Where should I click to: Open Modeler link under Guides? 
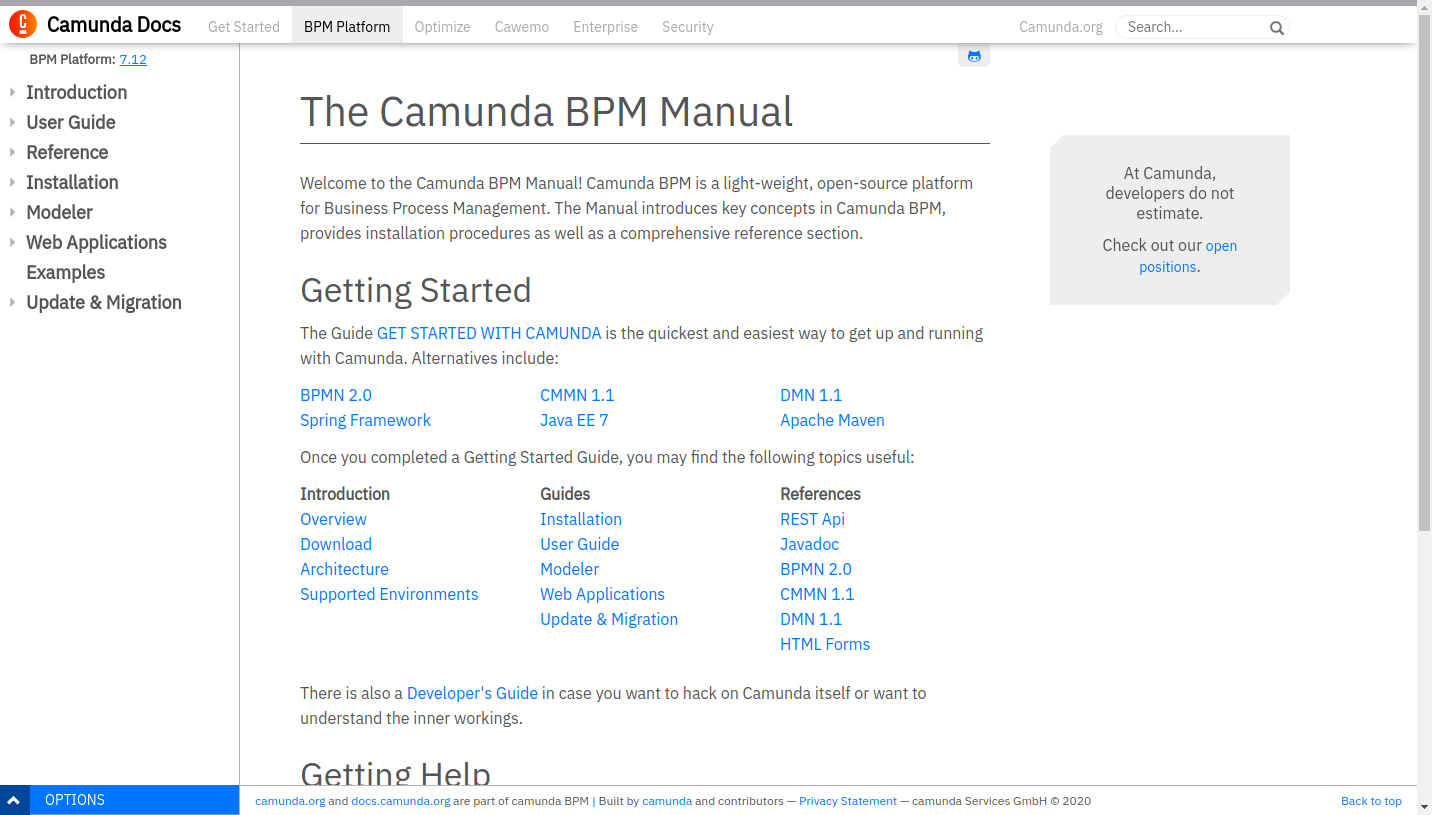[x=569, y=569]
